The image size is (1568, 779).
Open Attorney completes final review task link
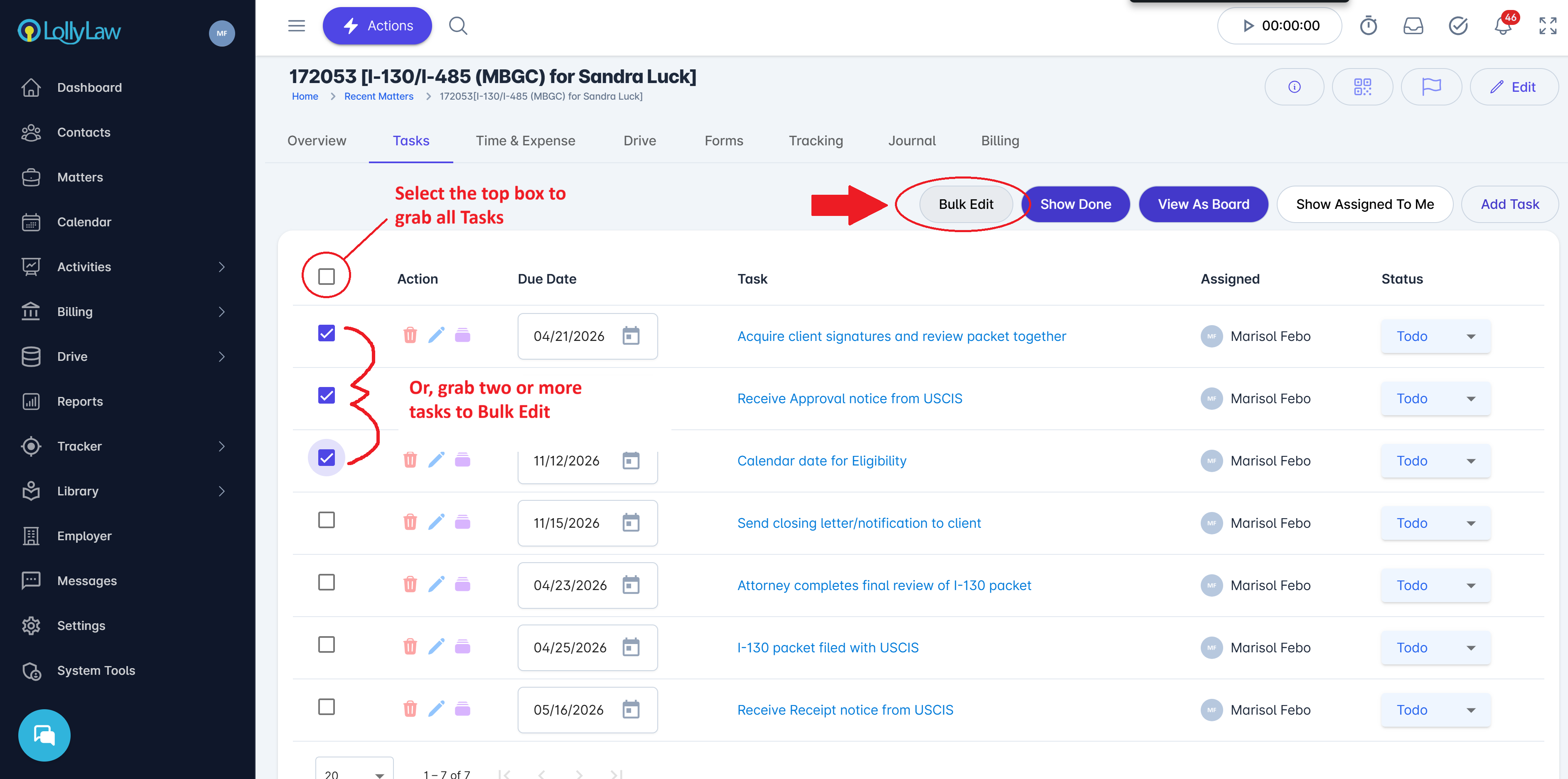tap(884, 585)
